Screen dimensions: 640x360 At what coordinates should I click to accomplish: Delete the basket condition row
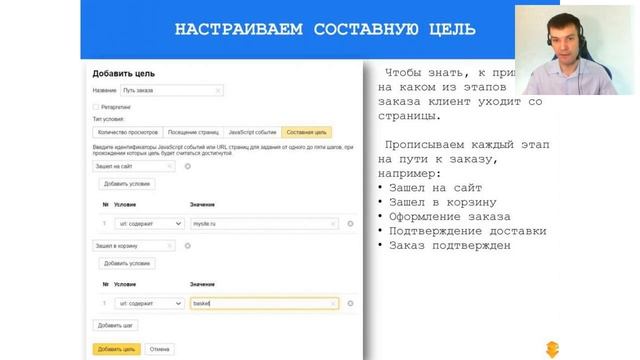[x=350, y=303]
